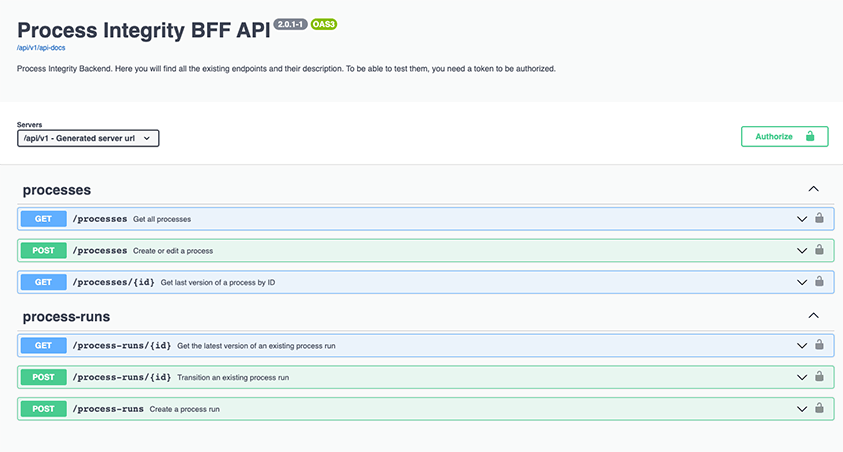Image resolution: width=843 pixels, height=452 pixels.
Task: Collapse the process-runs section with its chevron
Action: pyautogui.click(x=813, y=316)
